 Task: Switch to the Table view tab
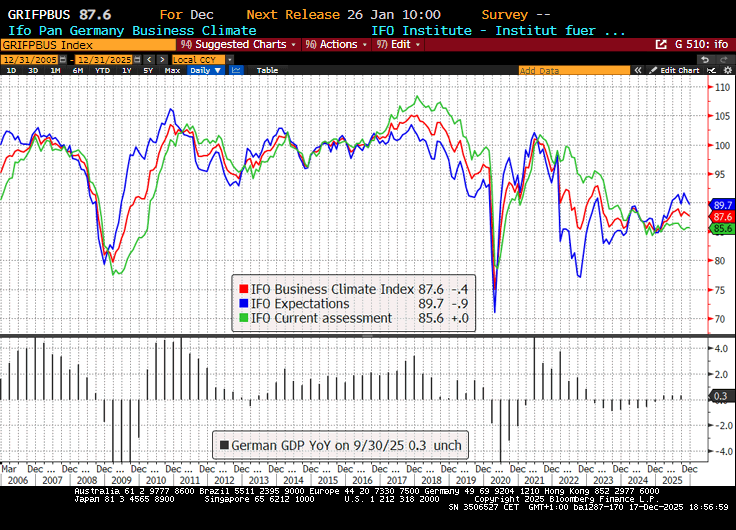coord(267,71)
